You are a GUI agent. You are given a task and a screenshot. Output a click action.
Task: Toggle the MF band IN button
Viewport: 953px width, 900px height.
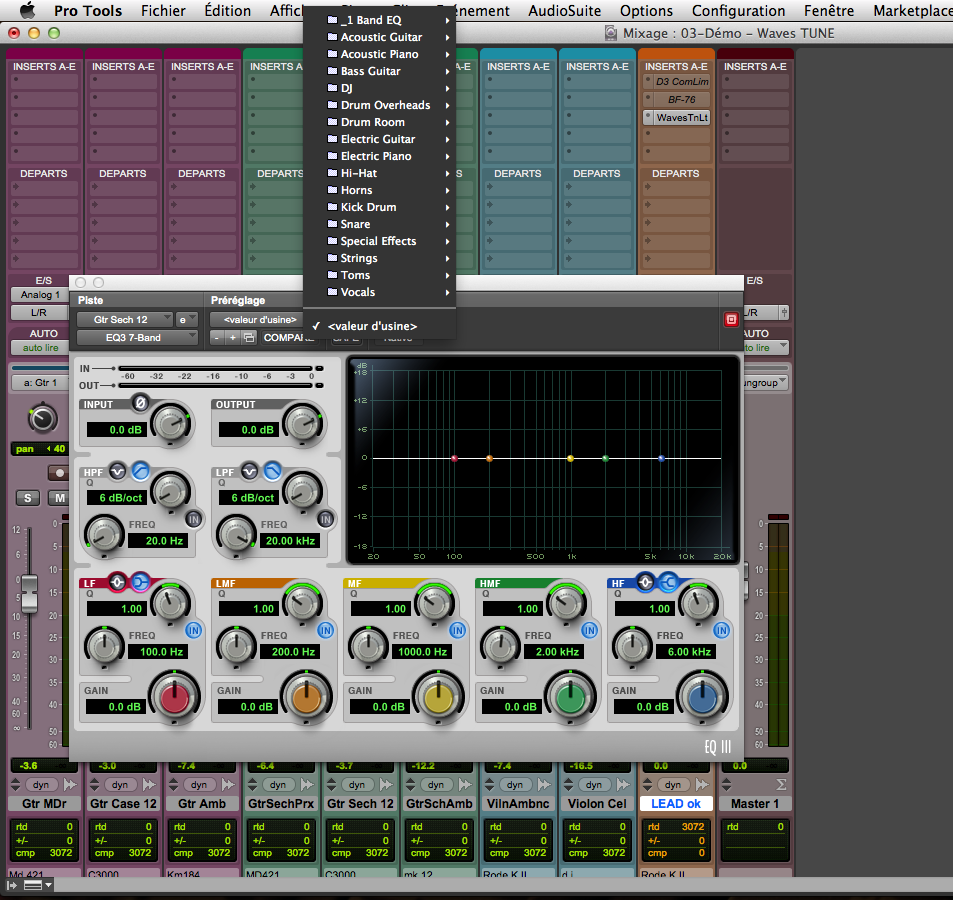[x=457, y=630]
